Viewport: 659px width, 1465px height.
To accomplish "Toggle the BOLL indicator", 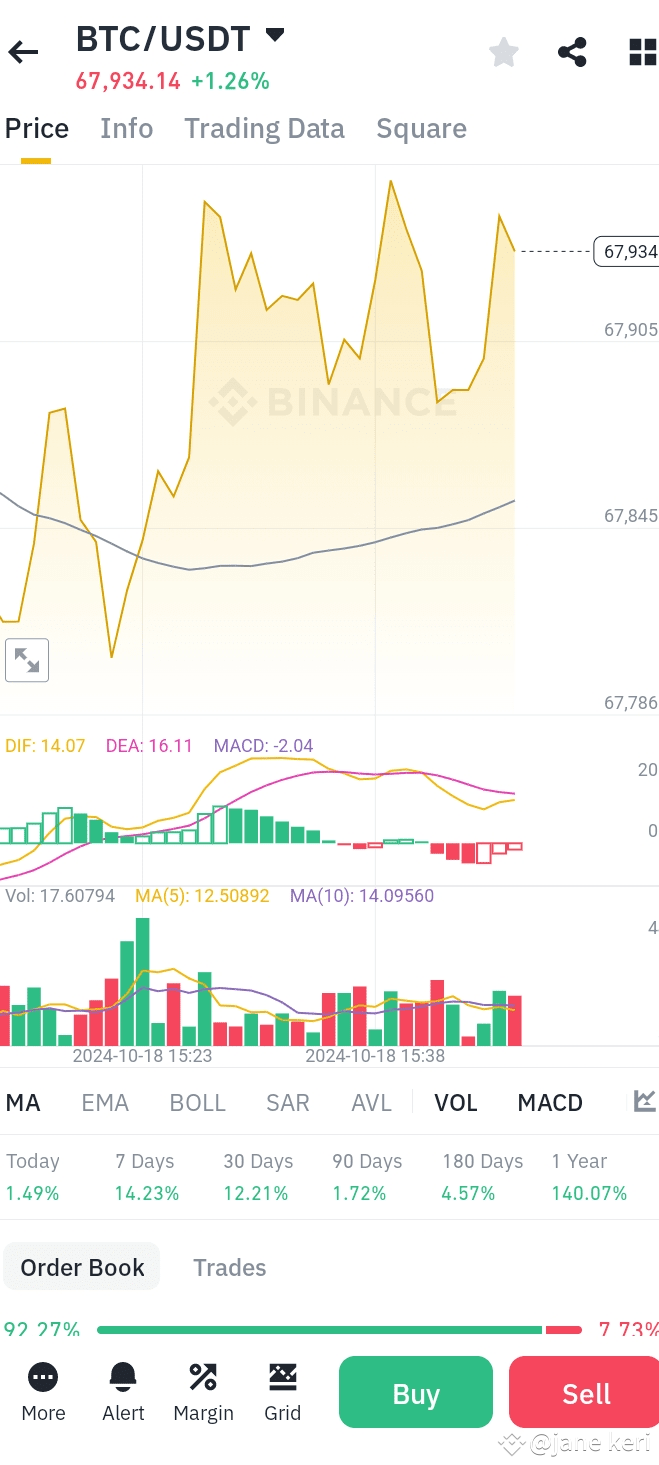I will pos(198,1103).
